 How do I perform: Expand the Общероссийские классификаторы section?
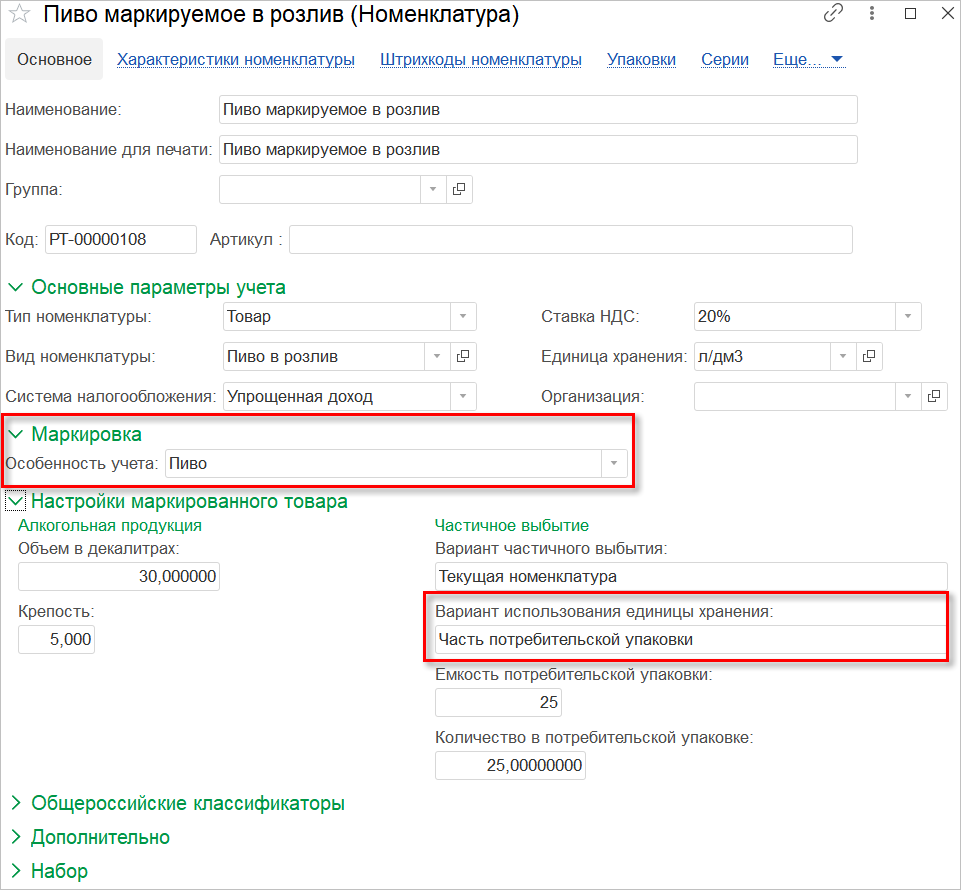[17, 803]
